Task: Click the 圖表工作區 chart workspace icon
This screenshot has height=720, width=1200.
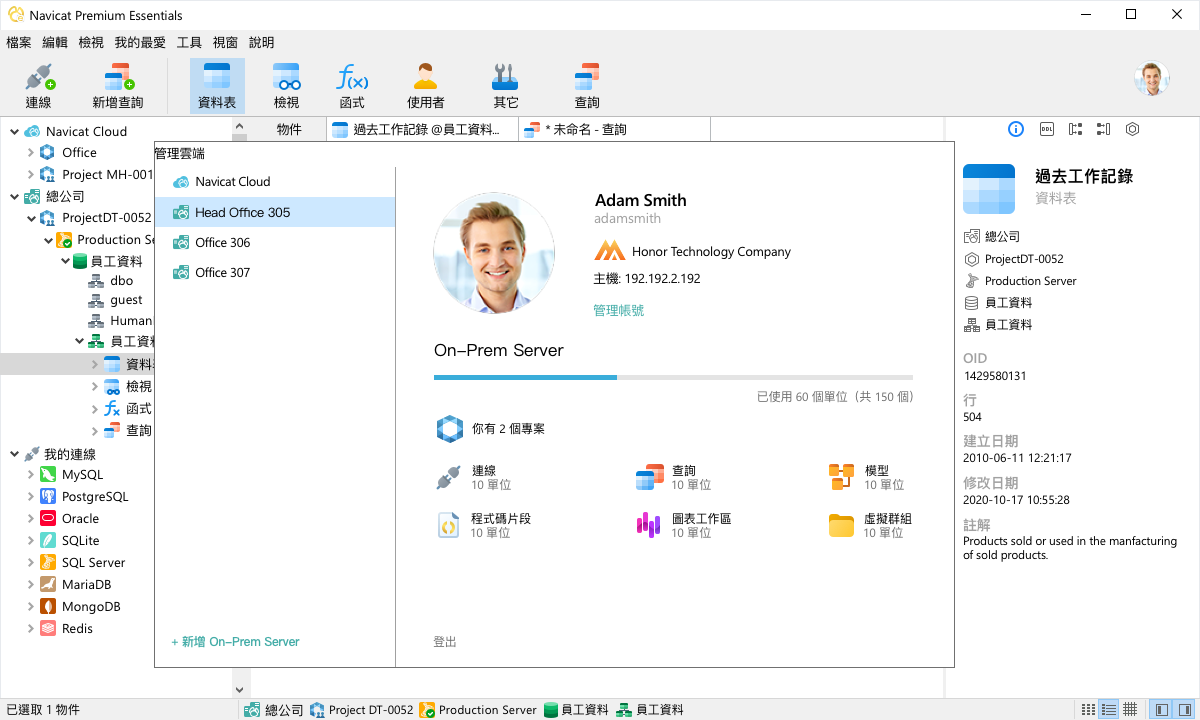Action: [649, 525]
